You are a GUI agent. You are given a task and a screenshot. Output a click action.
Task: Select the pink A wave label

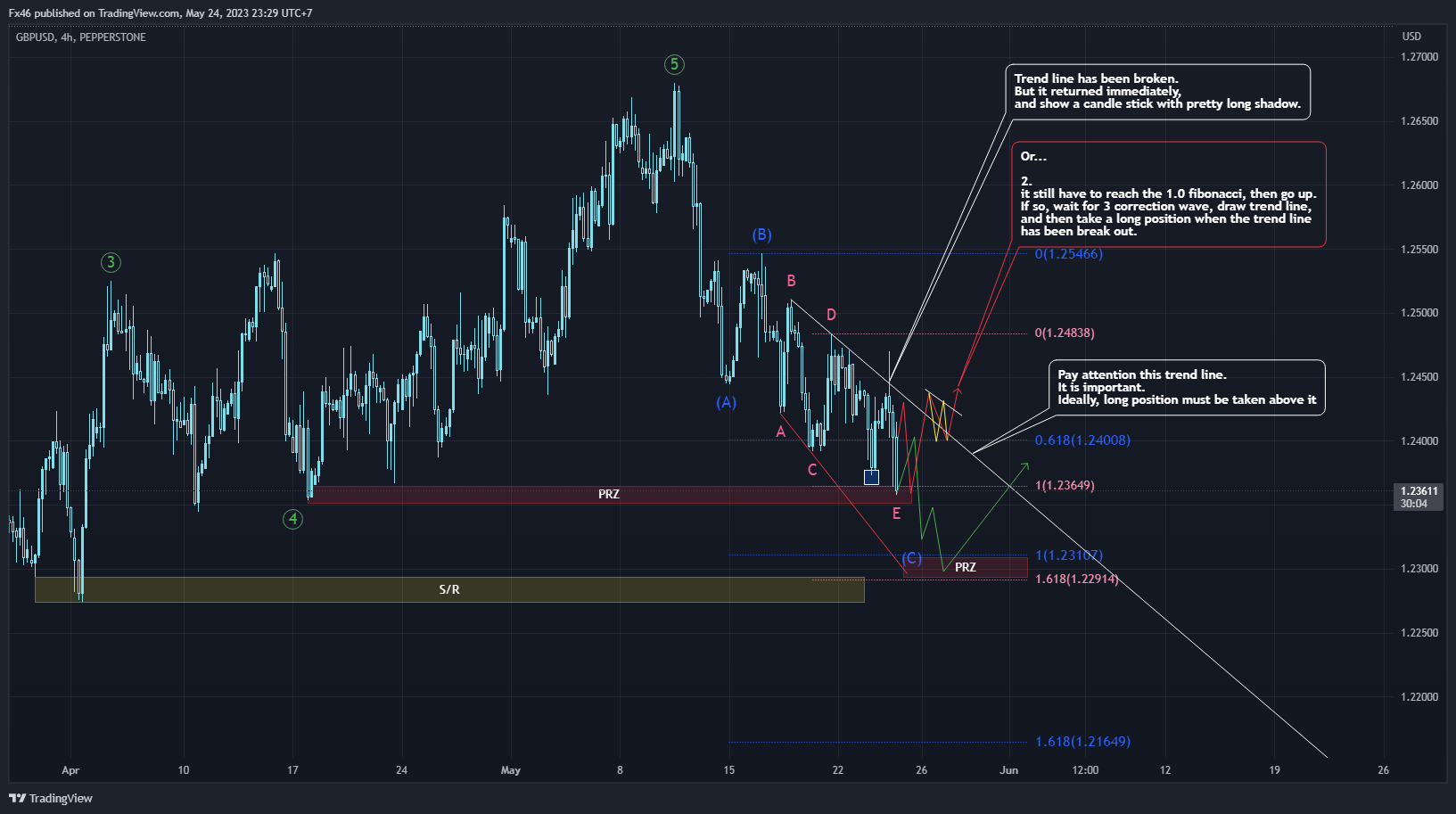coord(780,432)
